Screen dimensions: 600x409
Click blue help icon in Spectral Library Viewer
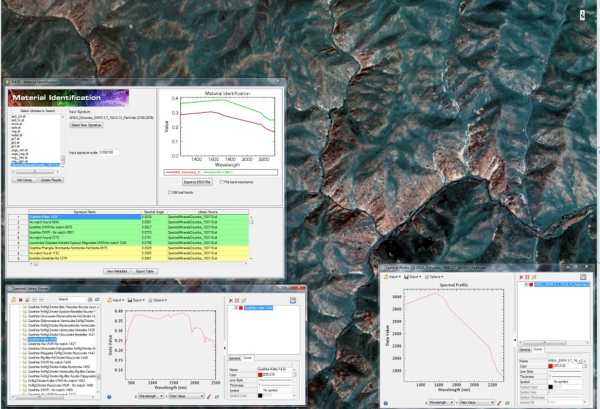pyautogui.click(x=109, y=397)
